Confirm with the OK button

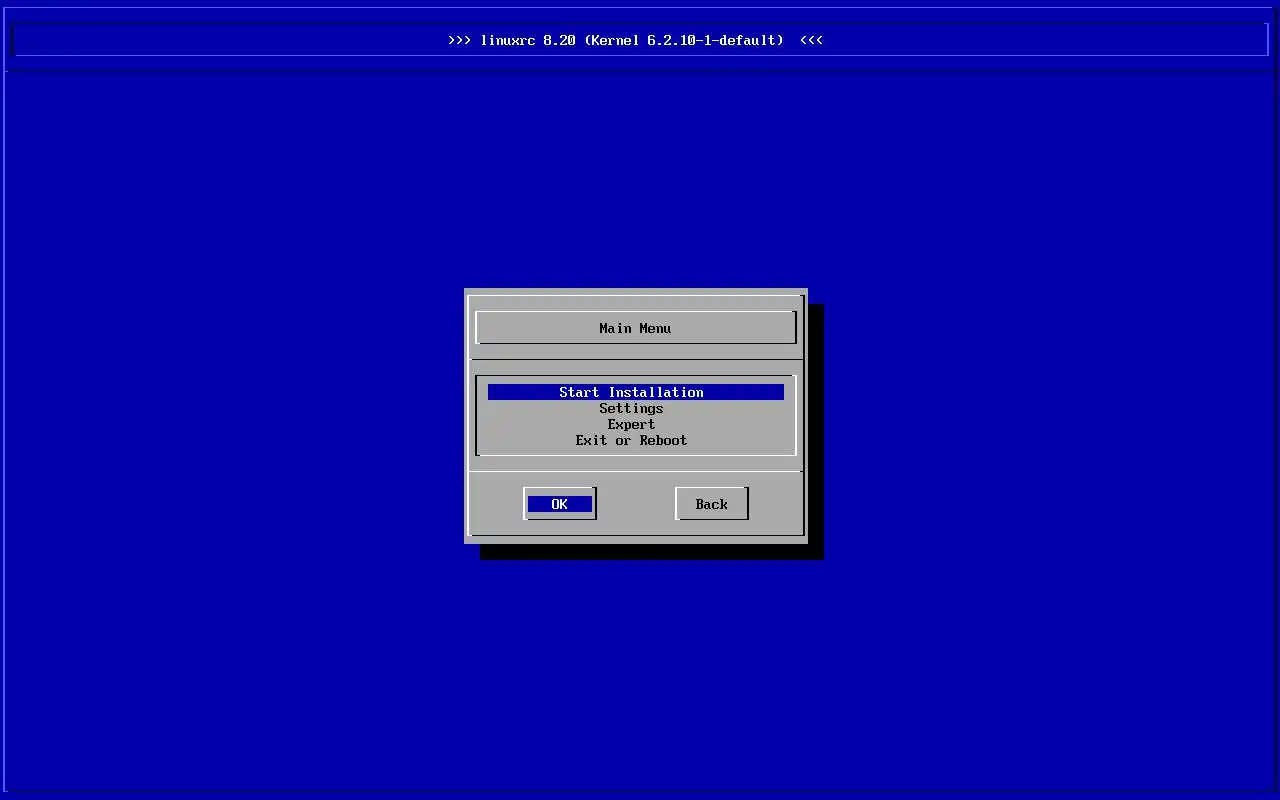coord(560,504)
